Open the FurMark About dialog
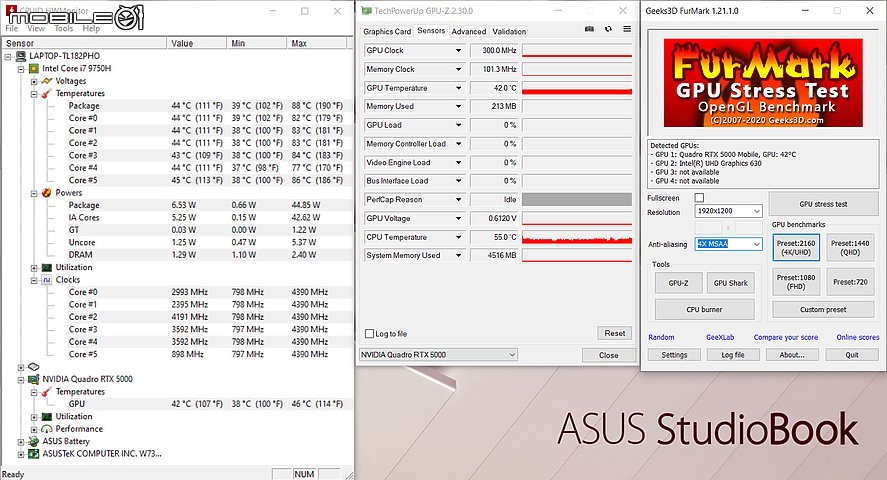 (792, 355)
